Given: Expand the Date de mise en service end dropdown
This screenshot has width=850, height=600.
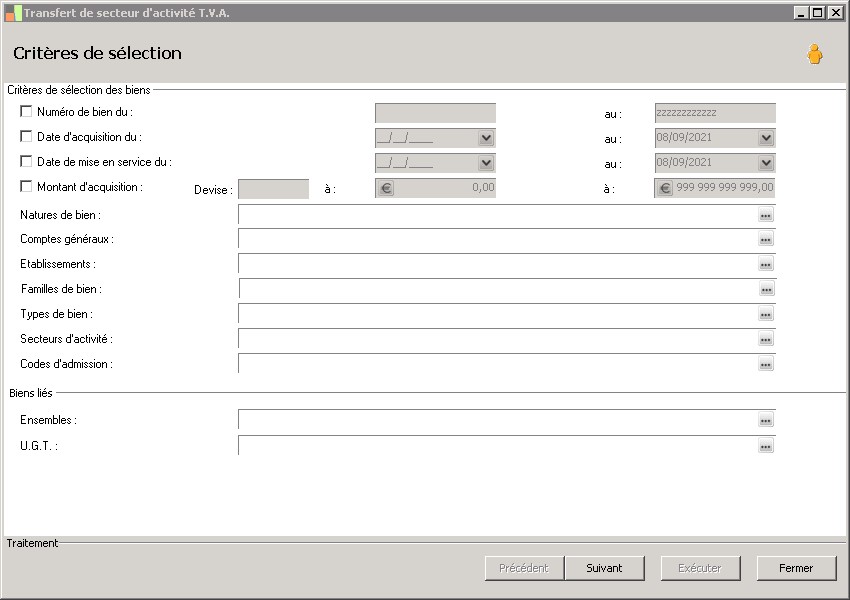Looking at the screenshot, I should [766, 163].
